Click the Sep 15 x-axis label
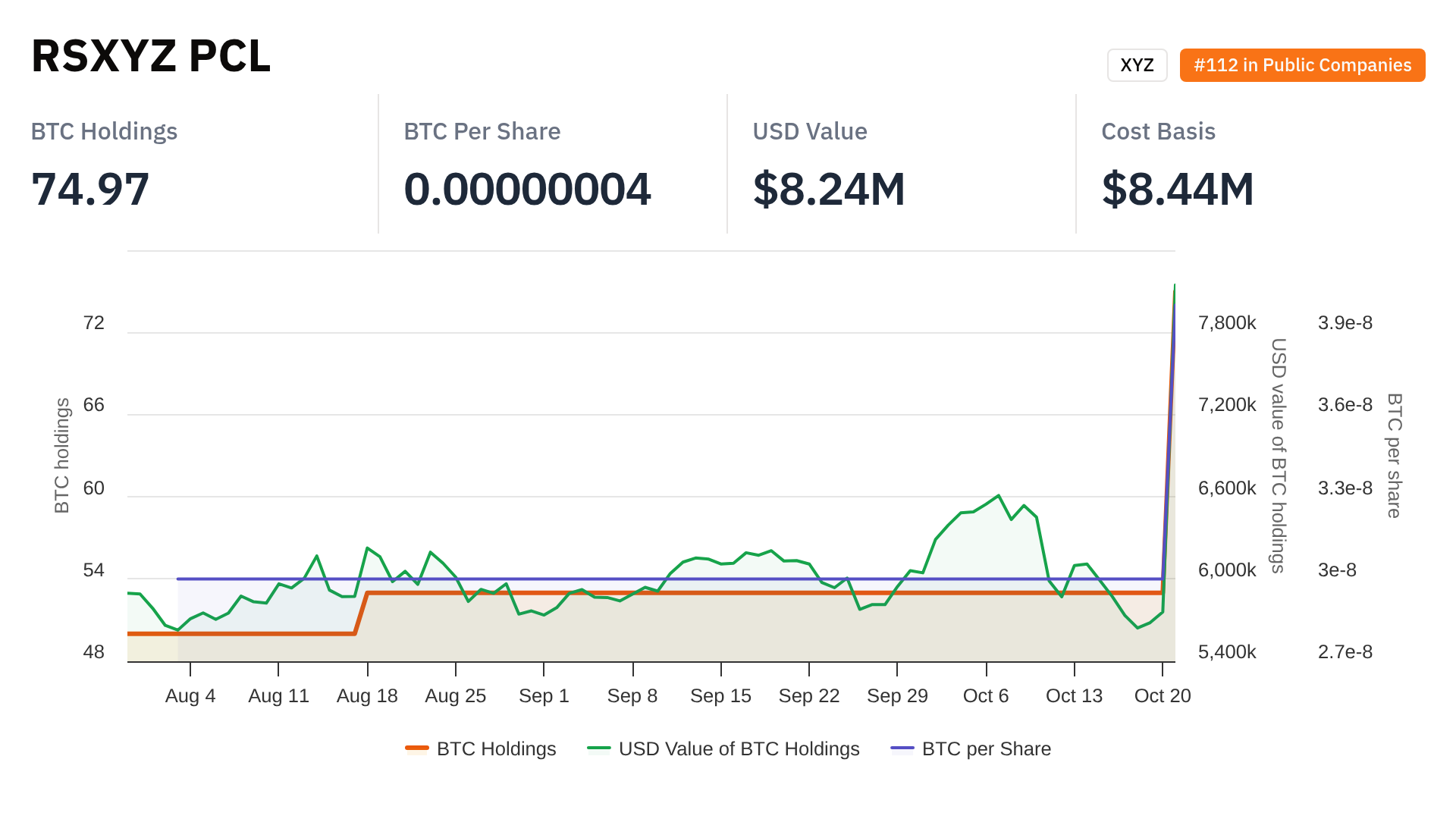This screenshot has width=1456, height=819. 720,695
